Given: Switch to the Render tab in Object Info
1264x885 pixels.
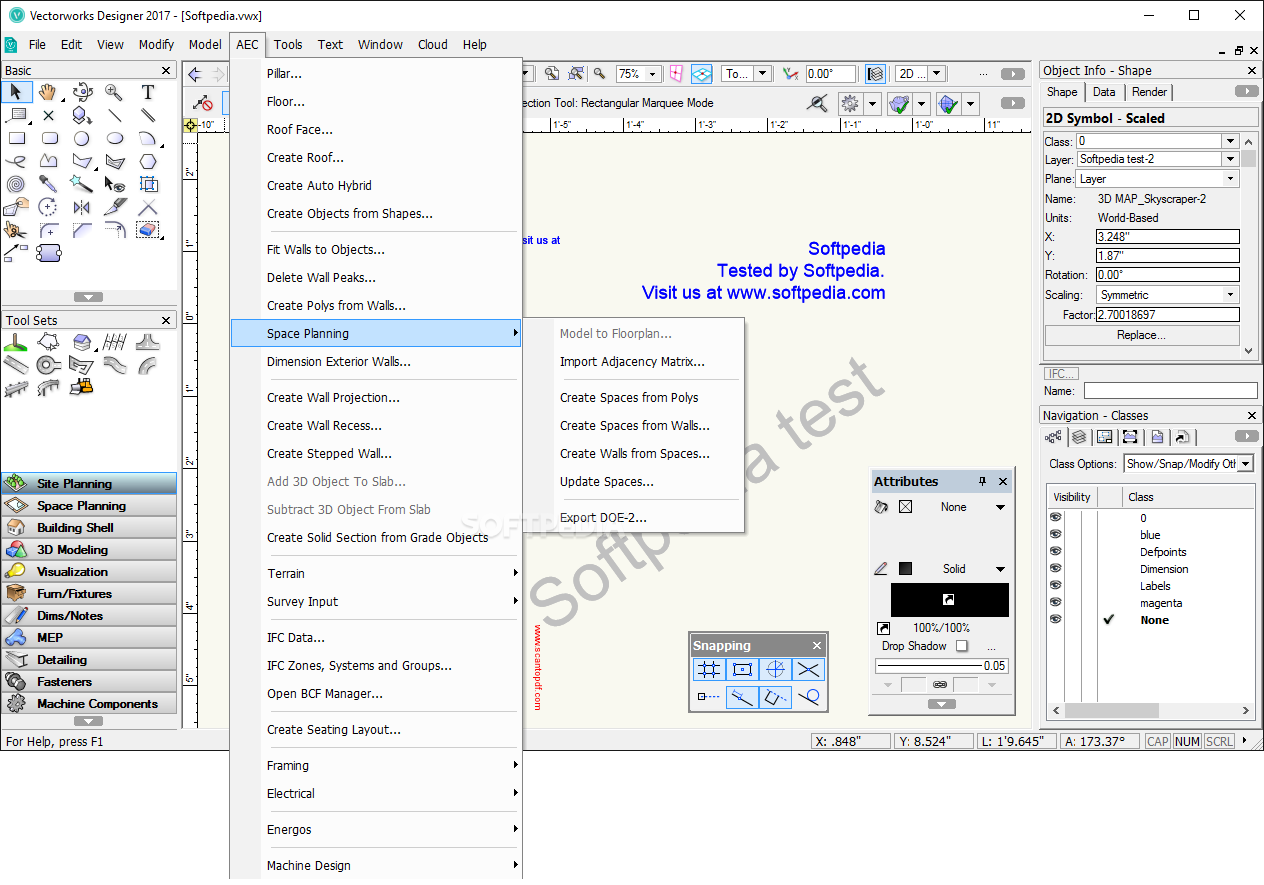Looking at the screenshot, I should (1149, 92).
